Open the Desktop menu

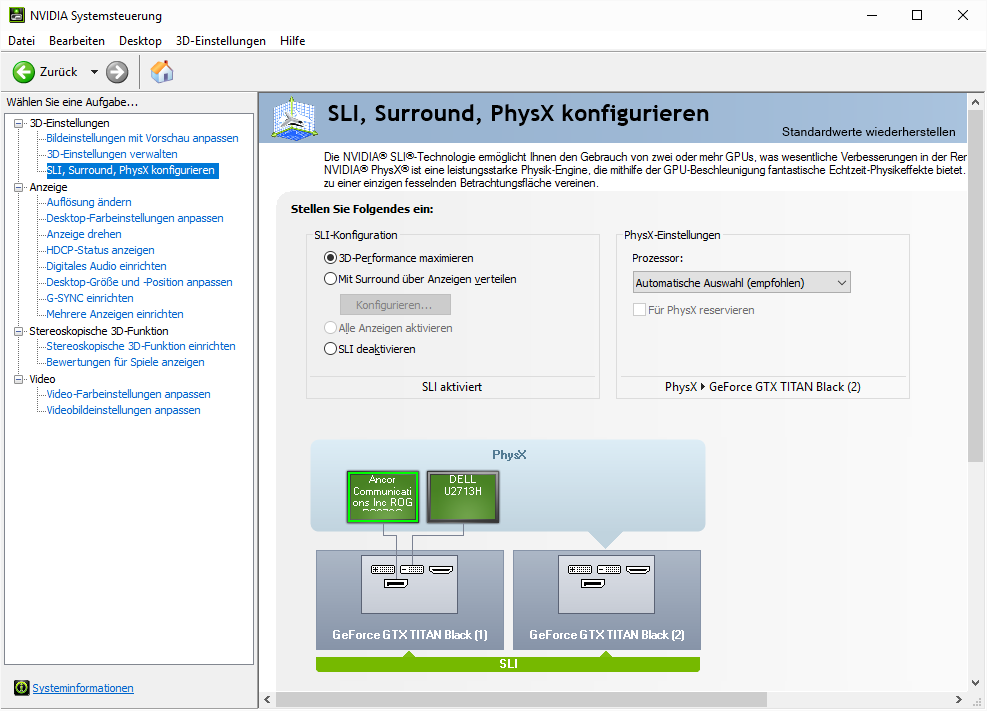click(x=140, y=41)
